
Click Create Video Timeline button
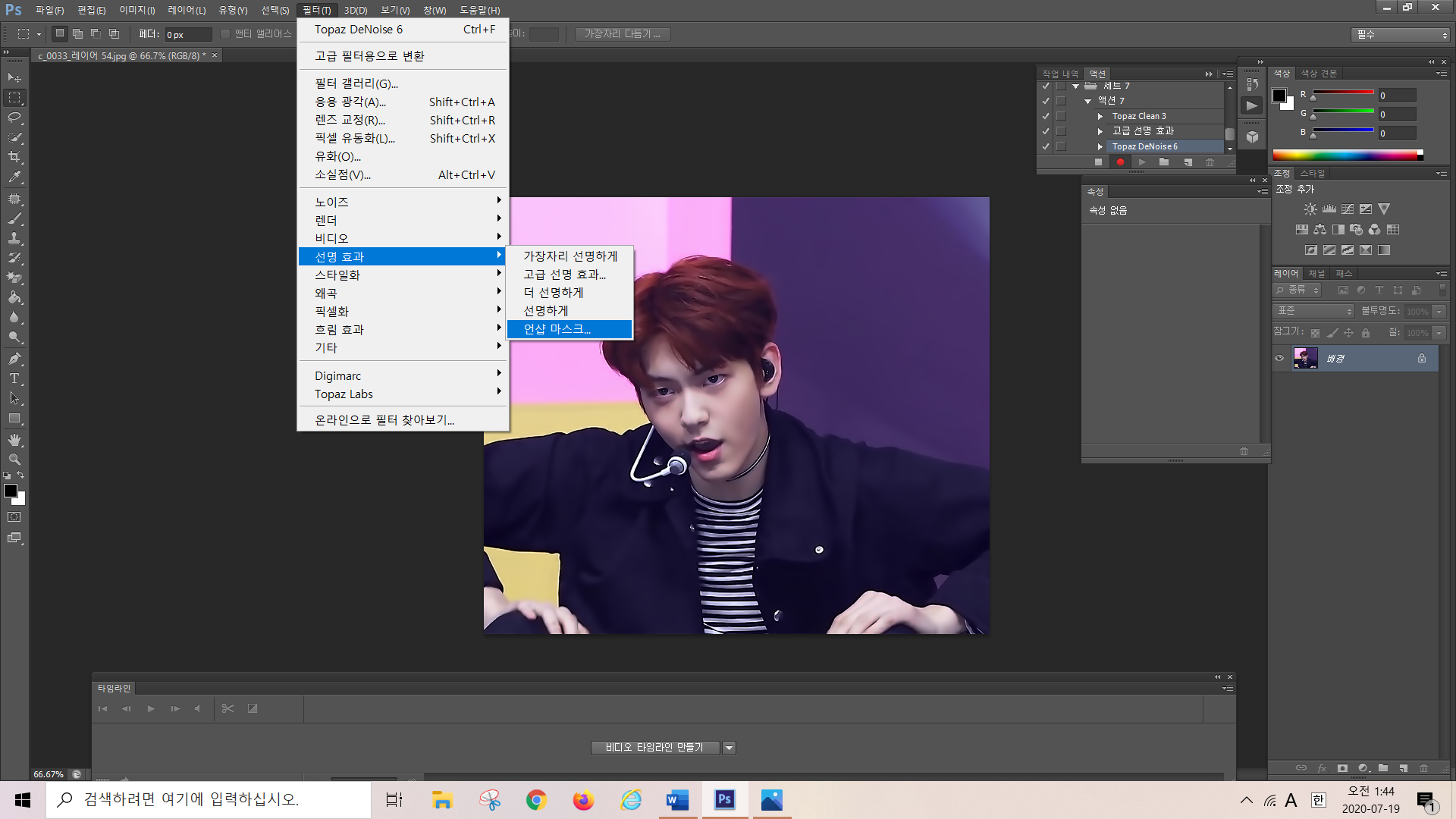coord(654,748)
